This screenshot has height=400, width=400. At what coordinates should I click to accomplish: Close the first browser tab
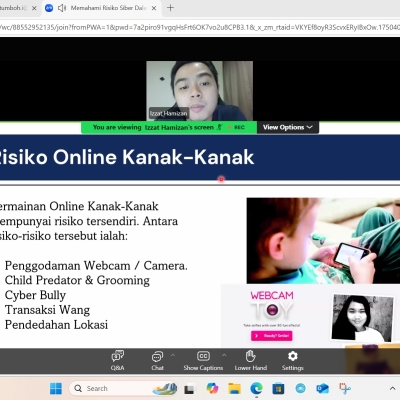(x=34, y=8)
